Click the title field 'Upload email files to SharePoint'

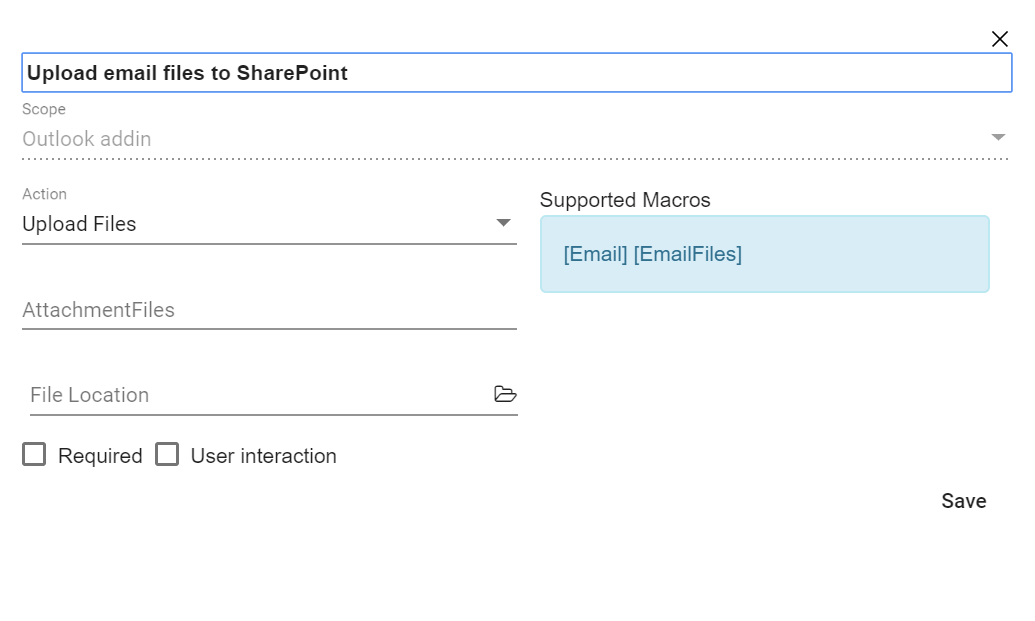pyautogui.click(x=516, y=73)
